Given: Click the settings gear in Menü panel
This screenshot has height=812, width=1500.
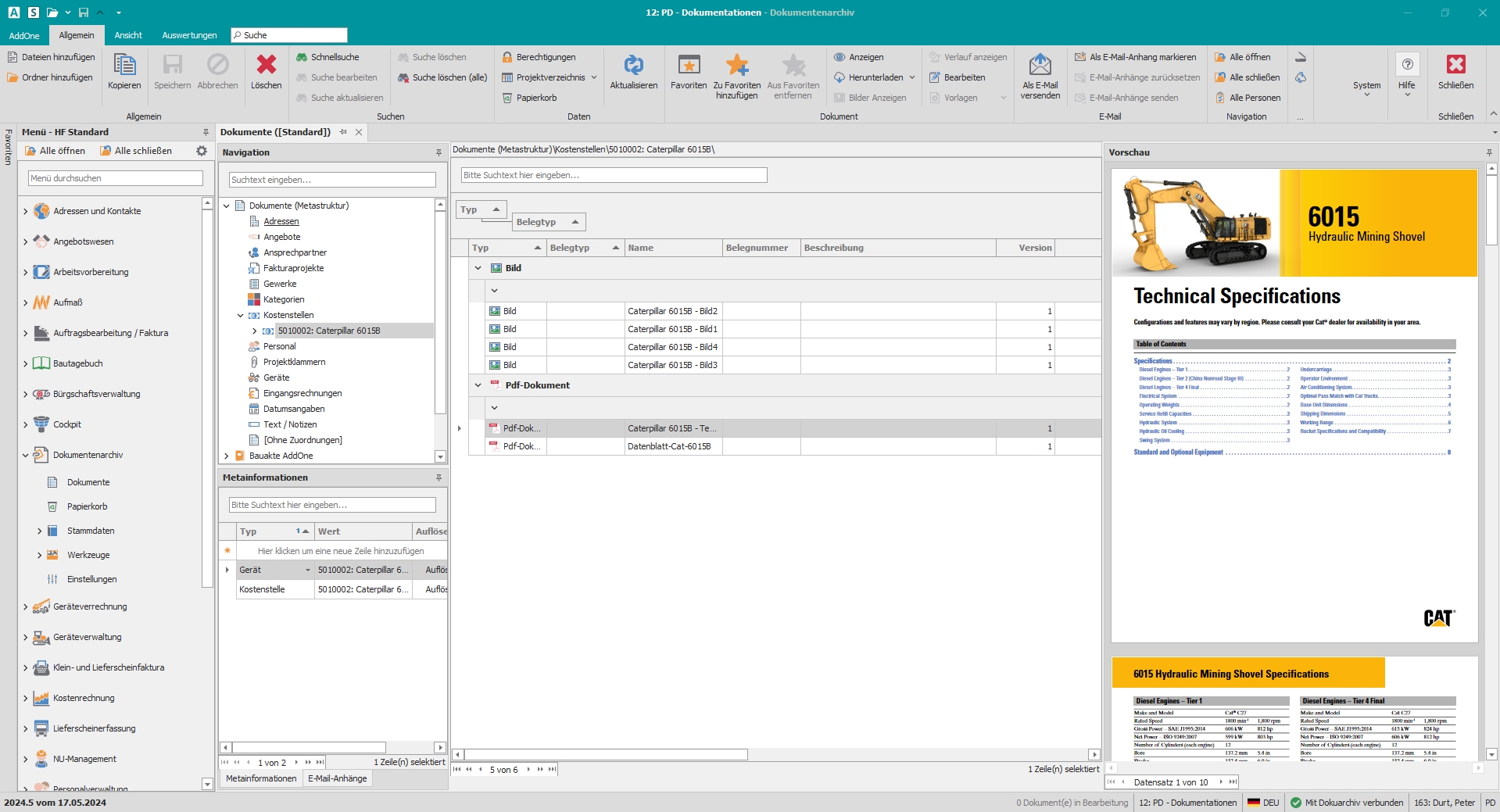Looking at the screenshot, I should (202, 151).
